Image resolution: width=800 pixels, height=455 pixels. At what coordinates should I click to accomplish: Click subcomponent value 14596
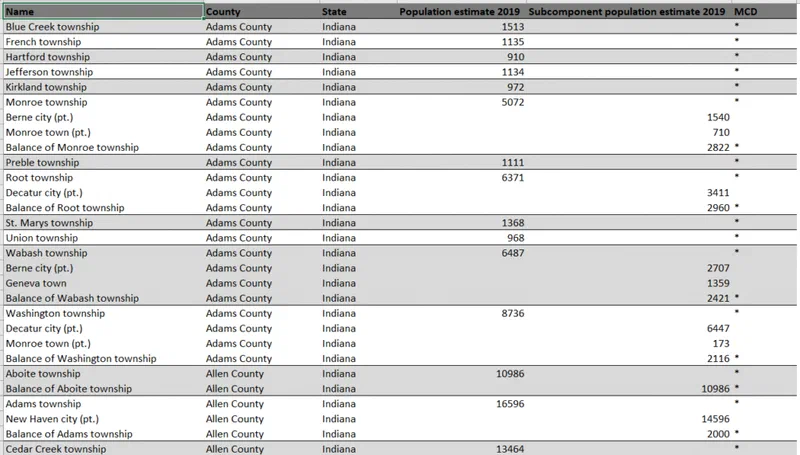715,419
